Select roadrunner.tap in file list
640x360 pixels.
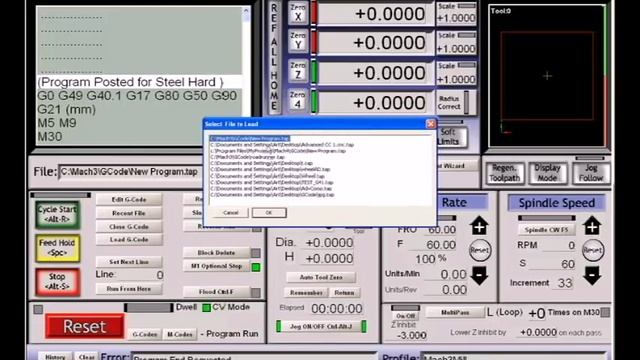pos(247,157)
